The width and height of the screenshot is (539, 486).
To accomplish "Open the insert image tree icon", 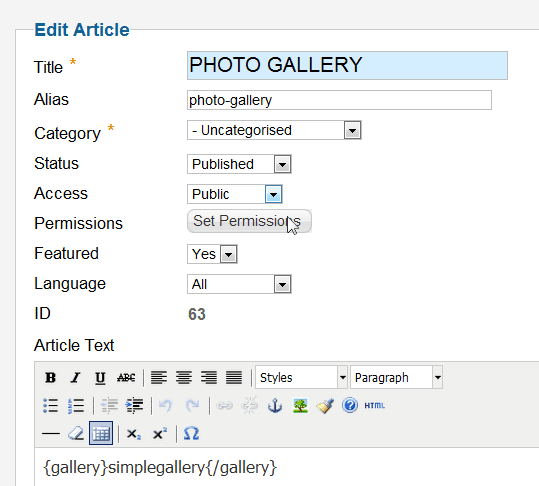I will click(300, 406).
